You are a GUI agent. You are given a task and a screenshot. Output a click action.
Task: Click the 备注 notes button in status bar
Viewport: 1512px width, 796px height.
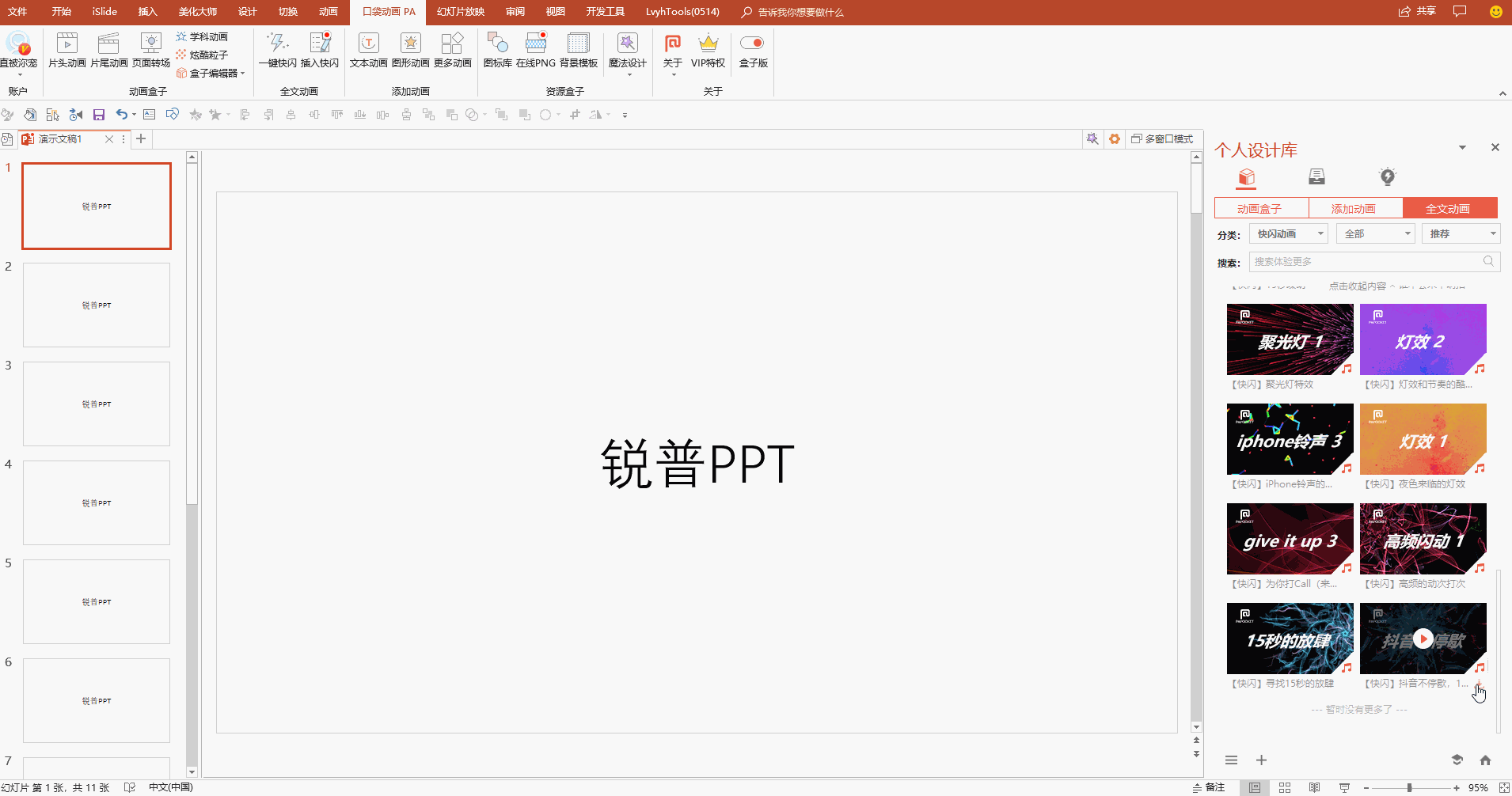click(1209, 788)
